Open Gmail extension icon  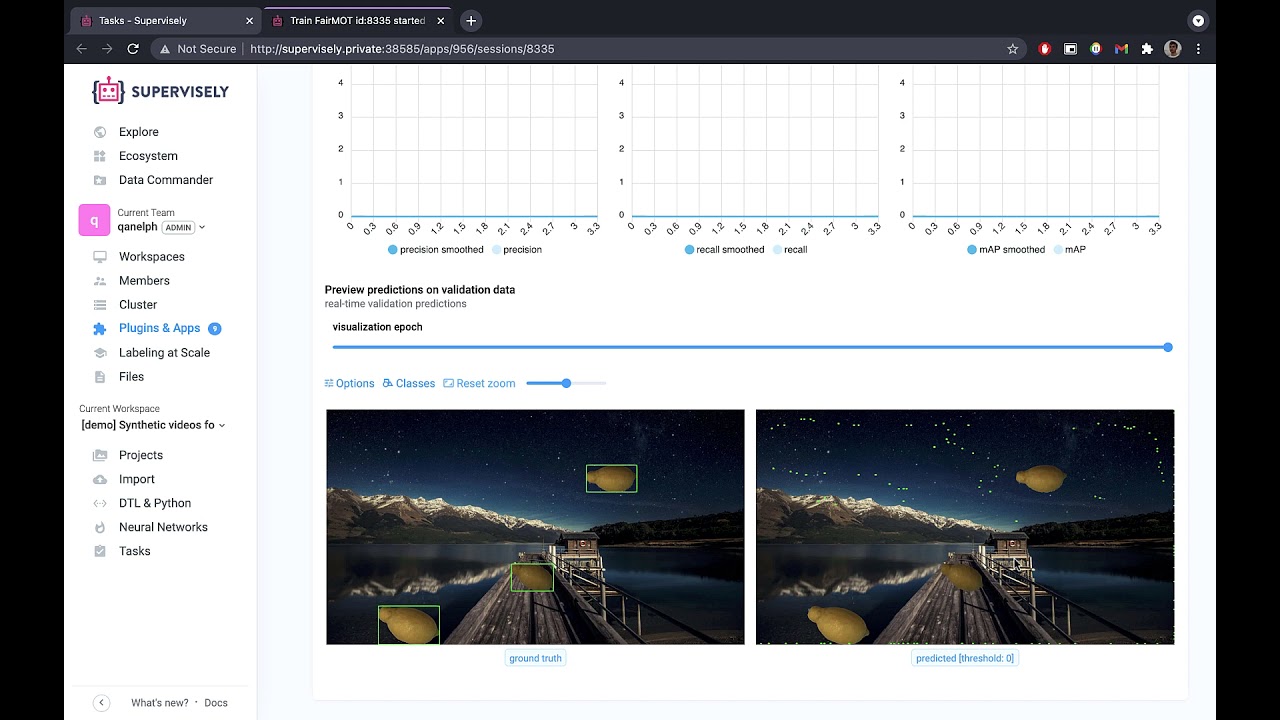point(1121,48)
